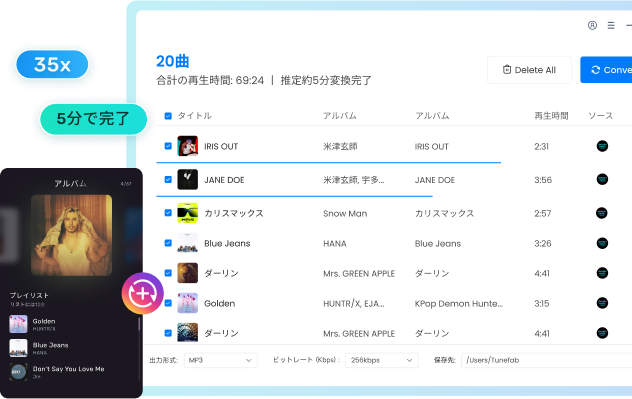Click the 3:56 duration cell
632x399 pixels.
coord(543,180)
